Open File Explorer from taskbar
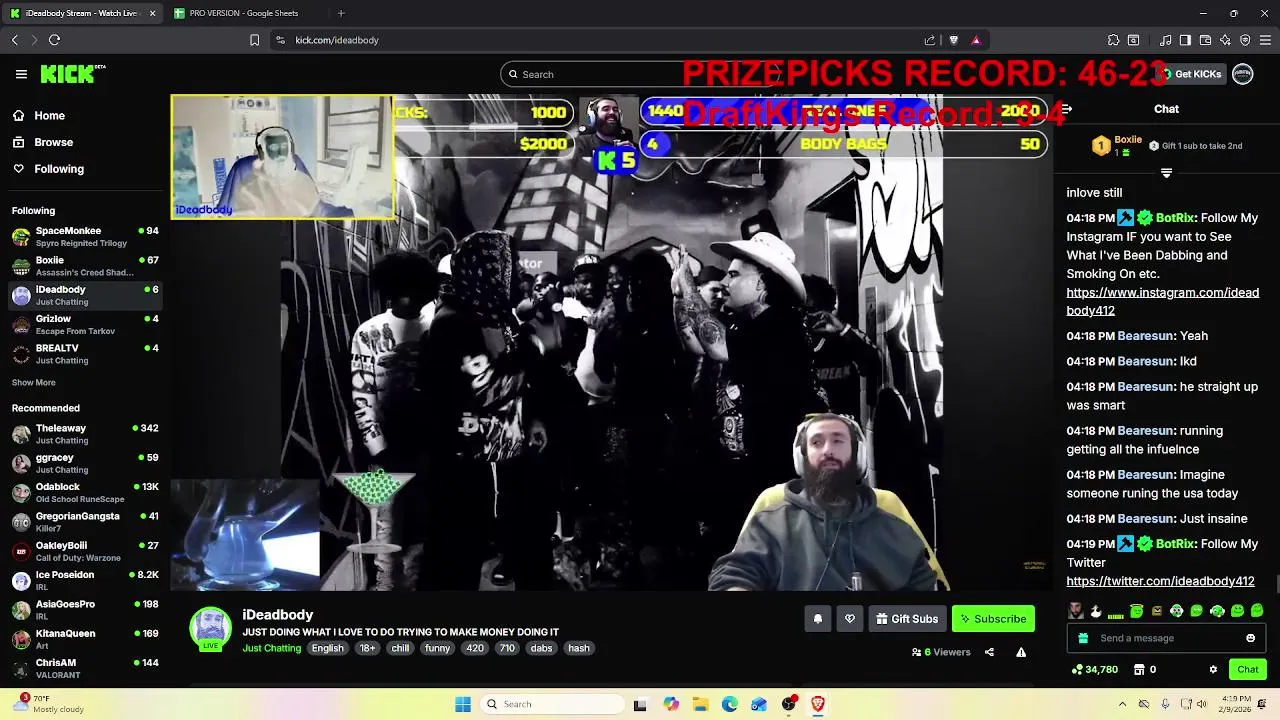This screenshot has height=720, width=1280. click(700, 704)
